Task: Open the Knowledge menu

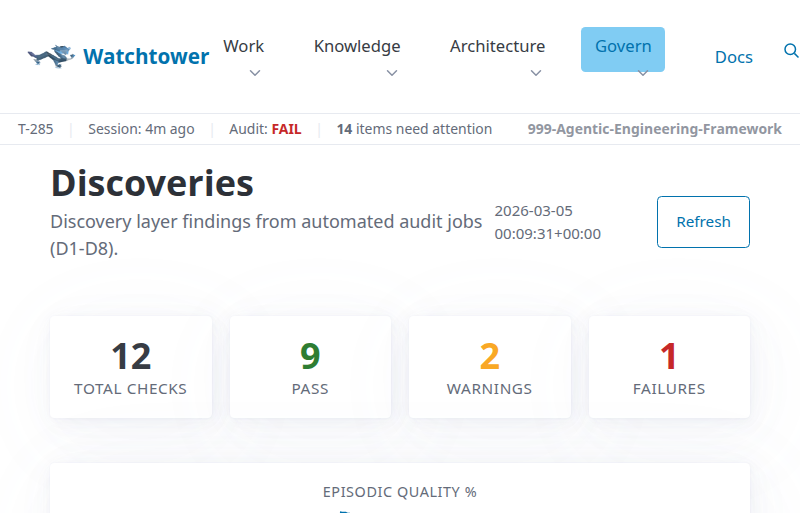Action: pos(357,46)
